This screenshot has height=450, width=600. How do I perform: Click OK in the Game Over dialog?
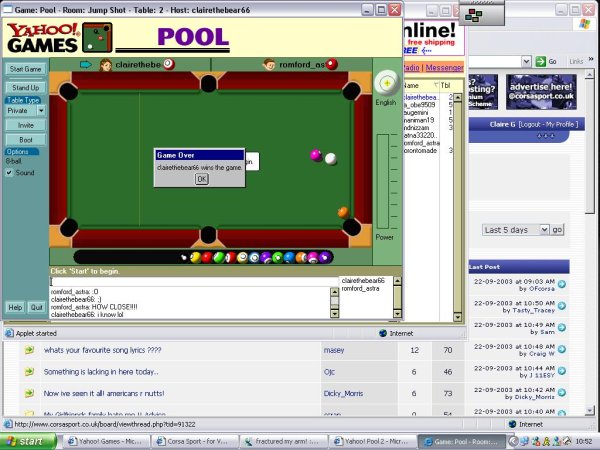(x=202, y=179)
